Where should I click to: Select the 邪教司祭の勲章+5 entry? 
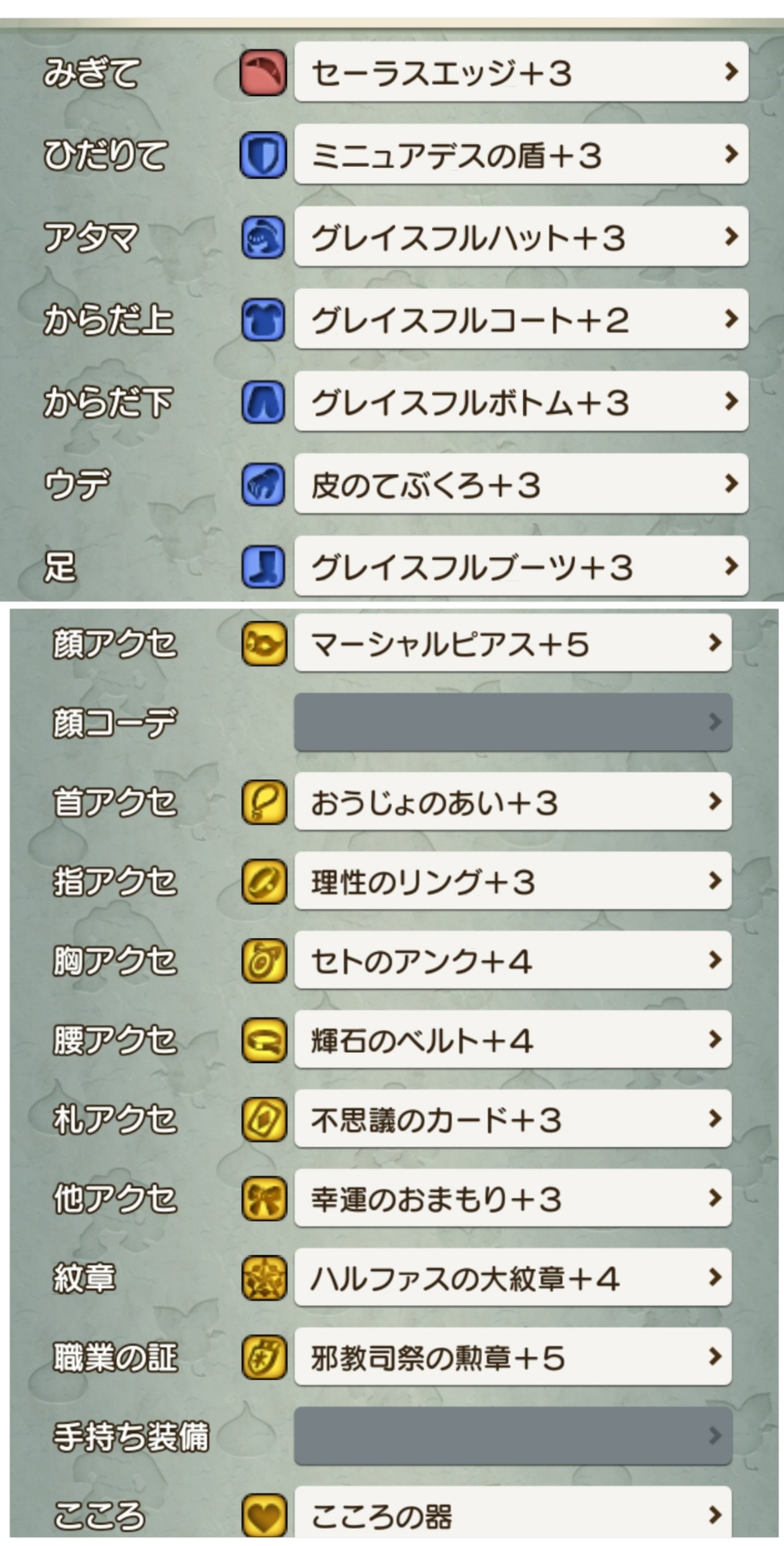pos(513,1357)
